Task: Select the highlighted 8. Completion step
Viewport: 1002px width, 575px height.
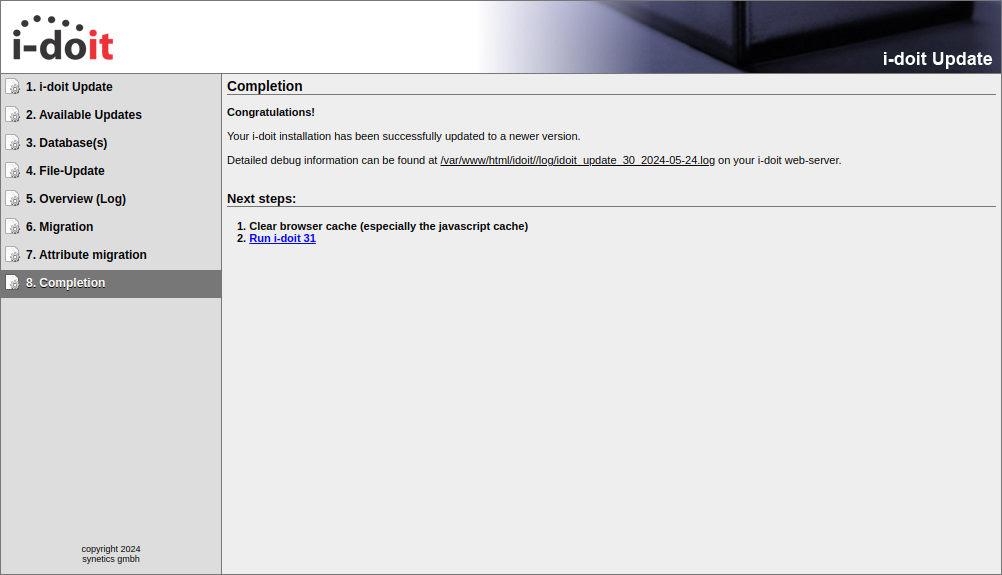Action: pos(111,284)
